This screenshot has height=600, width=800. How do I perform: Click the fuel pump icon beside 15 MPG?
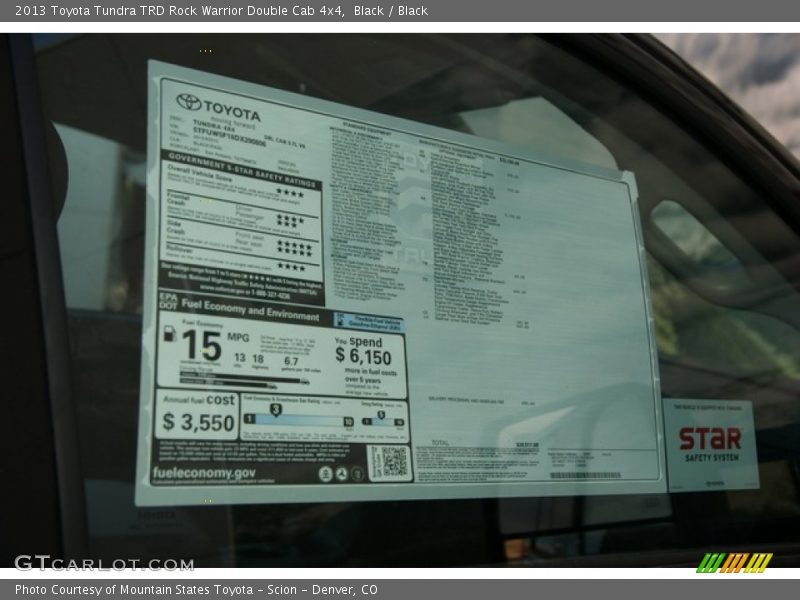pos(167,333)
